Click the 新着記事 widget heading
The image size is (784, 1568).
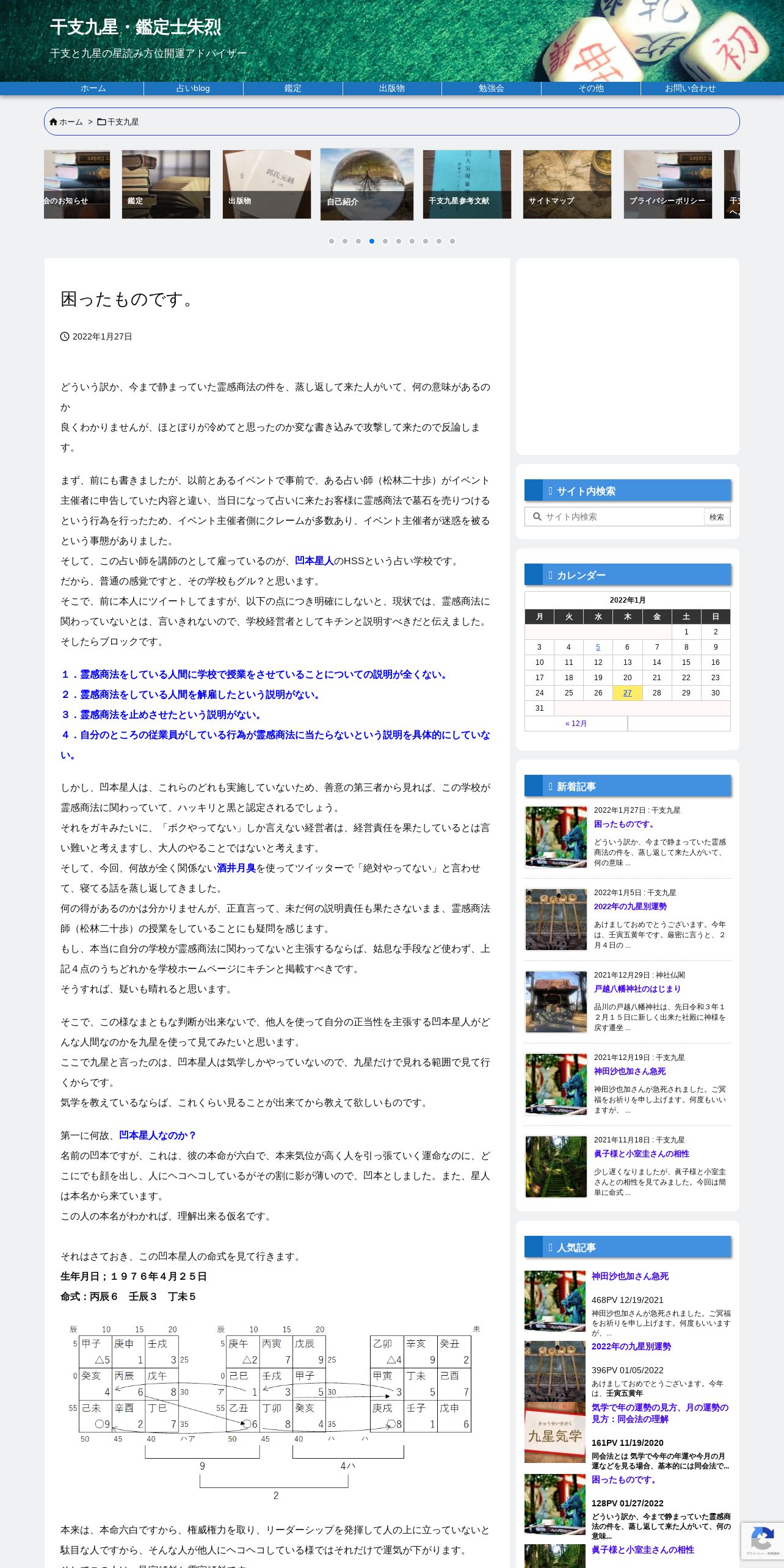coord(628,786)
